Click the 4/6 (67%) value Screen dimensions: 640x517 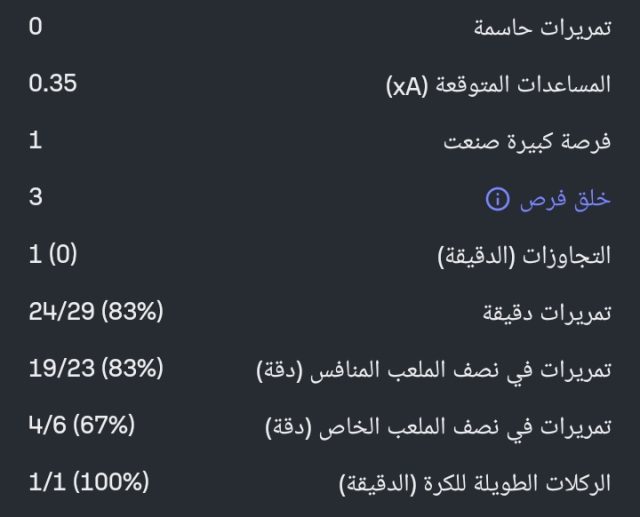(x=81, y=426)
